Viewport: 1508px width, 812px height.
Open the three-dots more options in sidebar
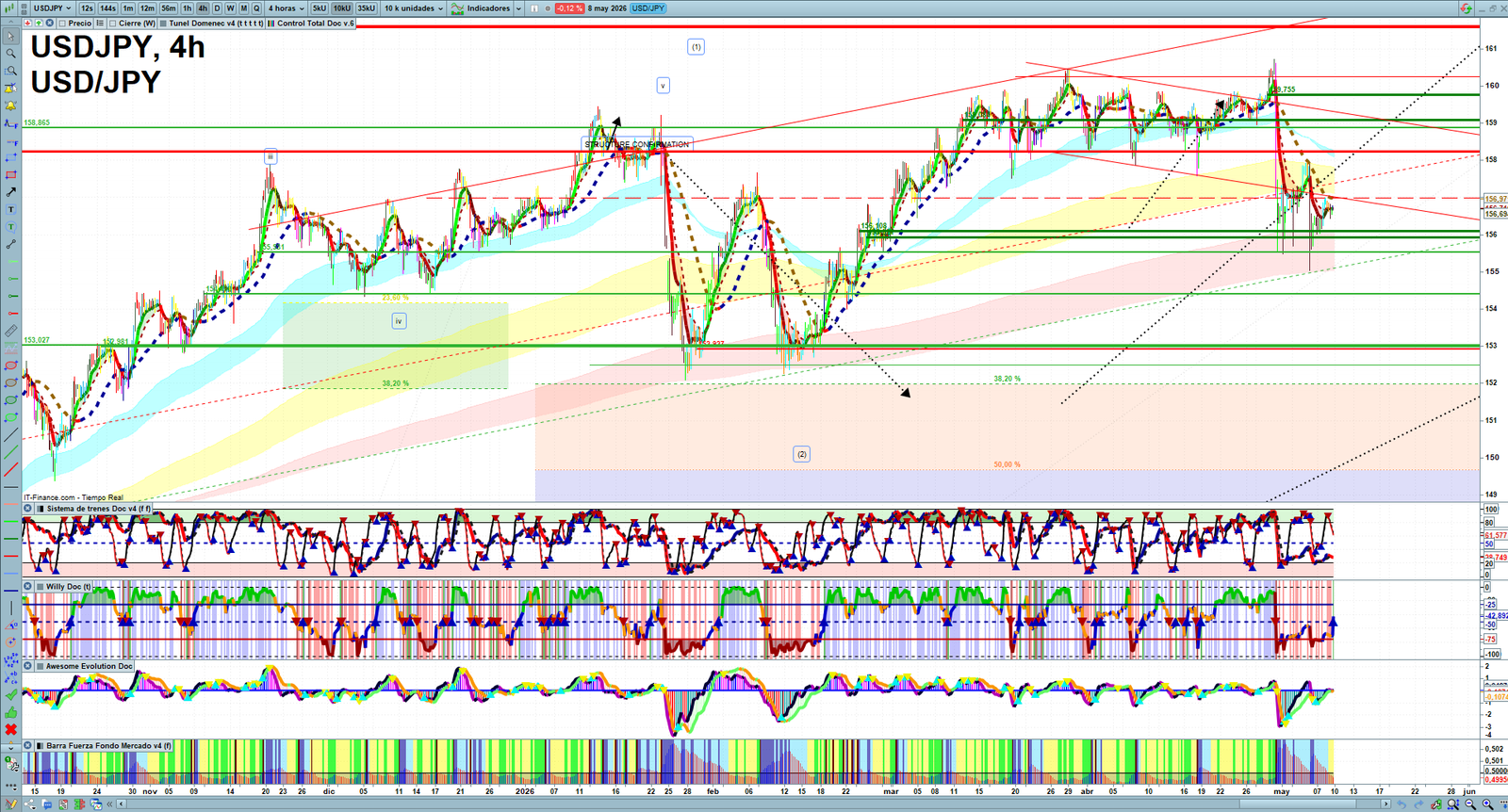click(x=11, y=787)
